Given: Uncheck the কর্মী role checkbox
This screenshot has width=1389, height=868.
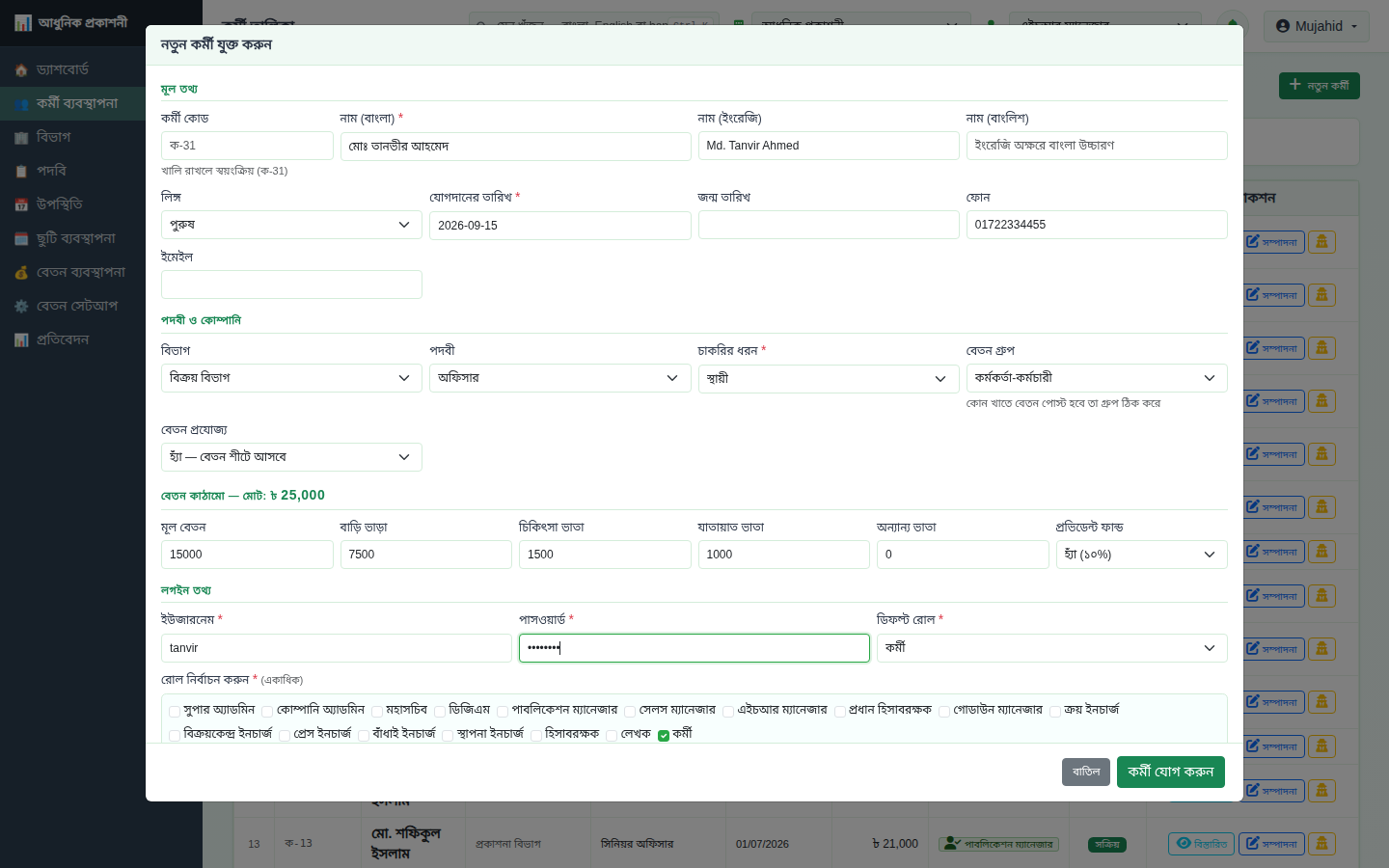Looking at the screenshot, I should pyautogui.click(x=664, y=735).
